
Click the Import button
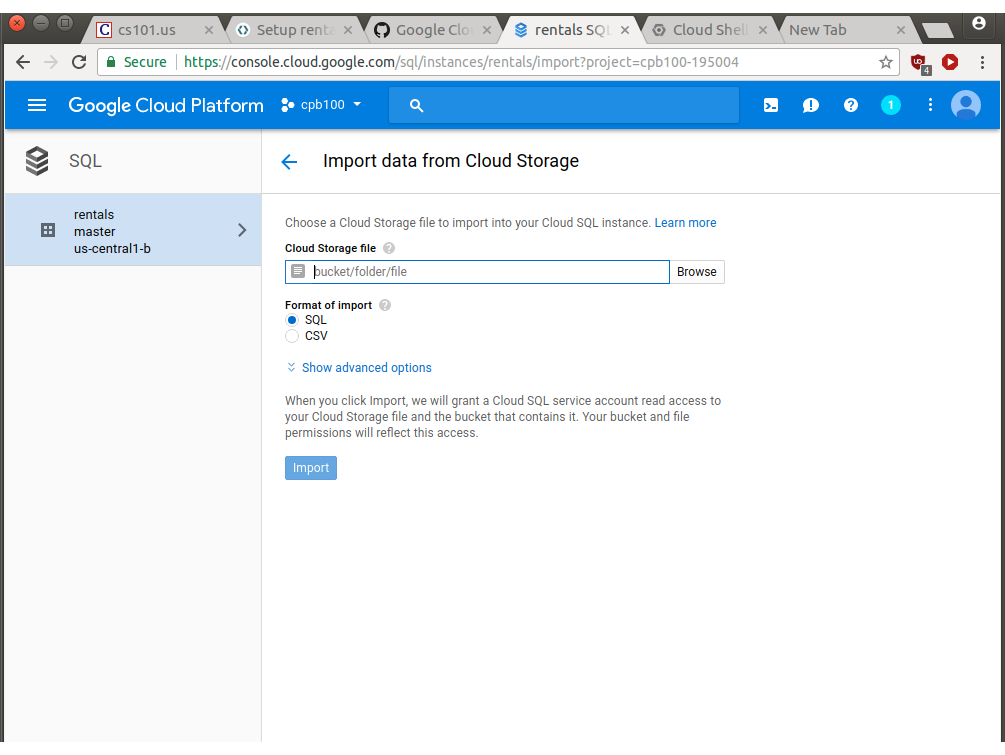[311, 468]
